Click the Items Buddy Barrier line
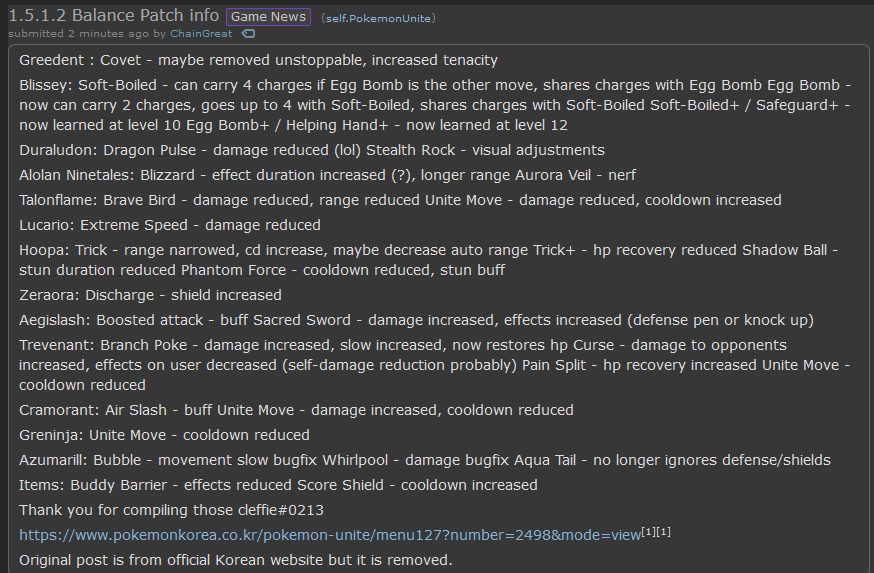Image resolution: width=874 pixels, height=573 pixels. coord(278,485)
